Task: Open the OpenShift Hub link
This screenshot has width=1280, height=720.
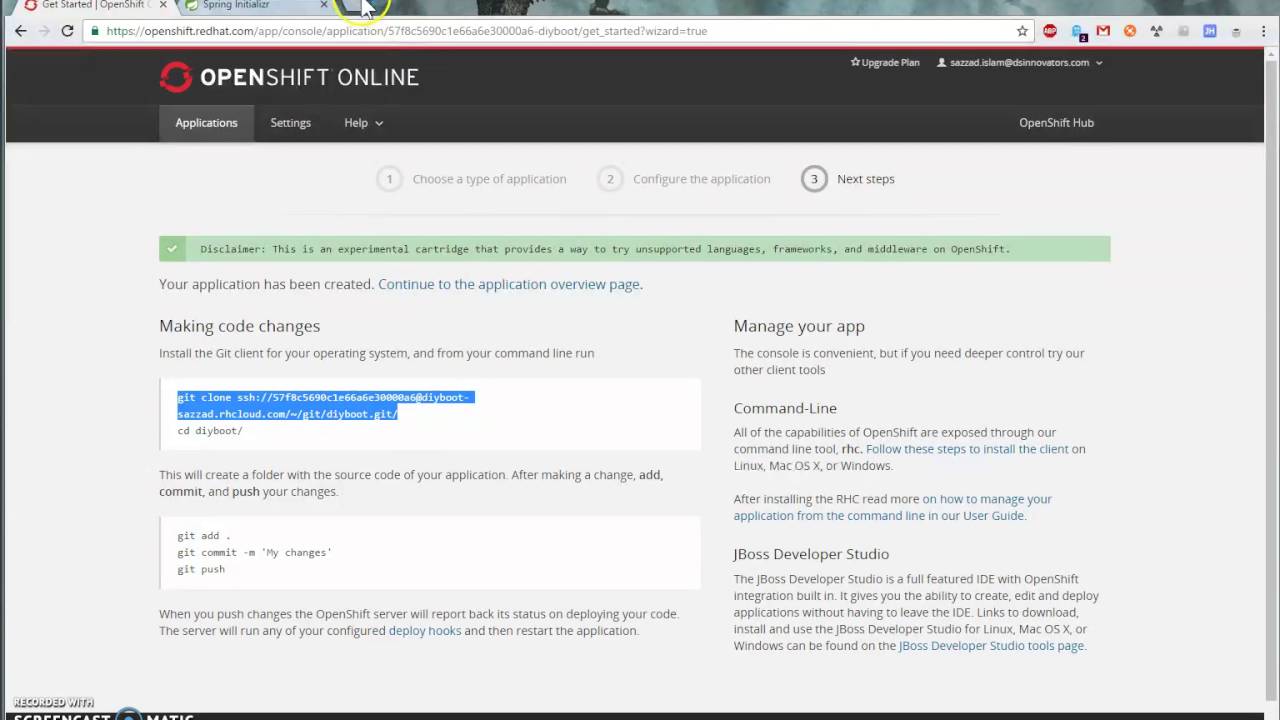Action: [x=1056, y=123]
